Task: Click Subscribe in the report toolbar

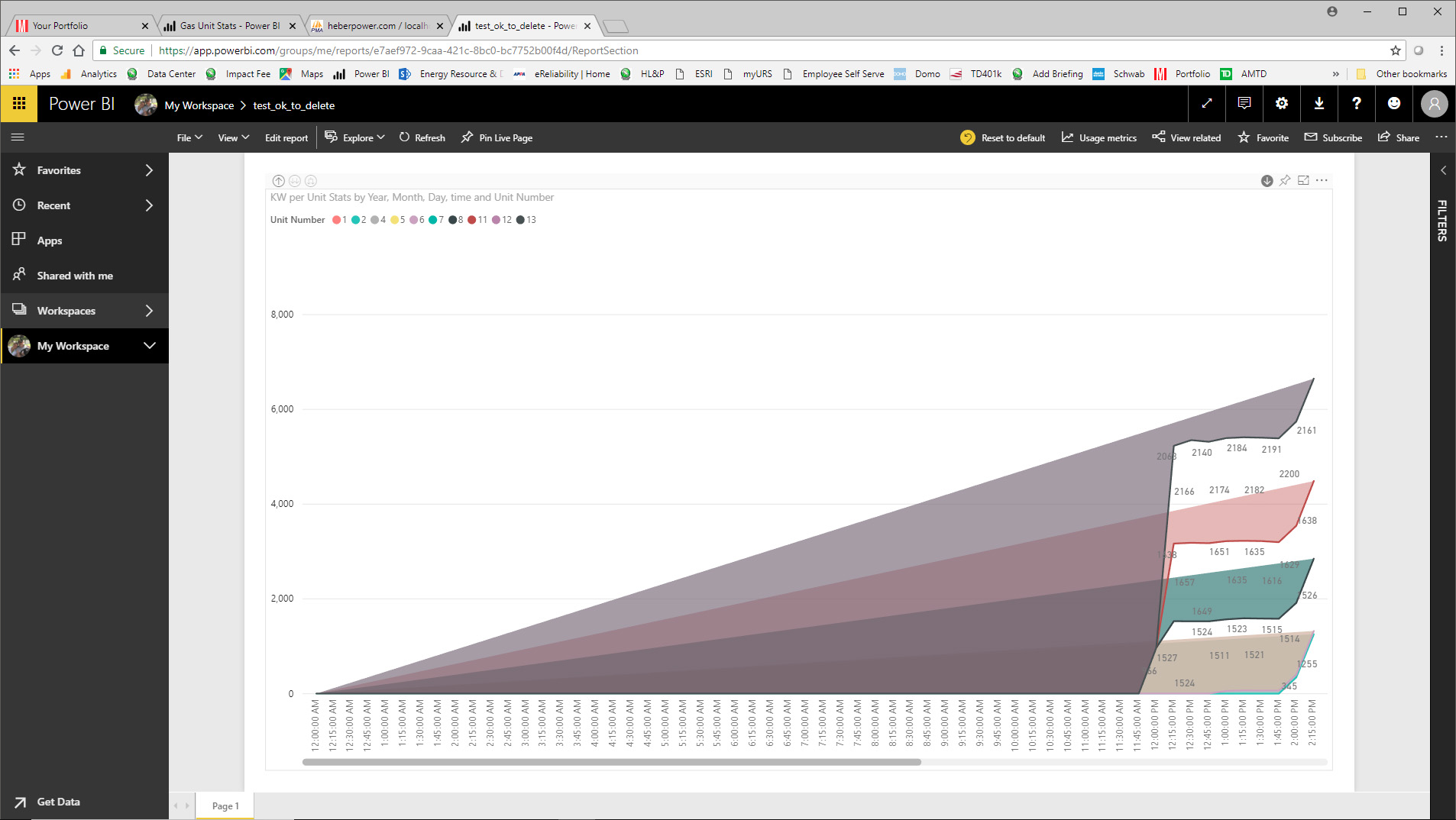Action: pyautogui.click(x=1333, y=138)
